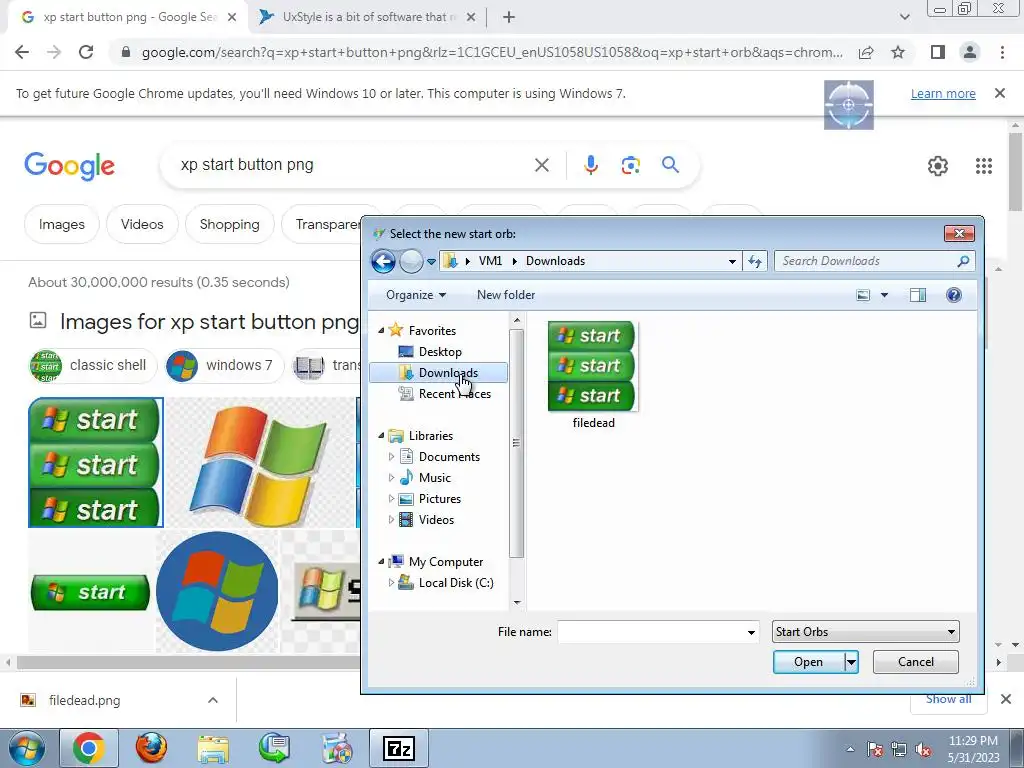Collapse the My Computer group

click(x=381, y=562)
